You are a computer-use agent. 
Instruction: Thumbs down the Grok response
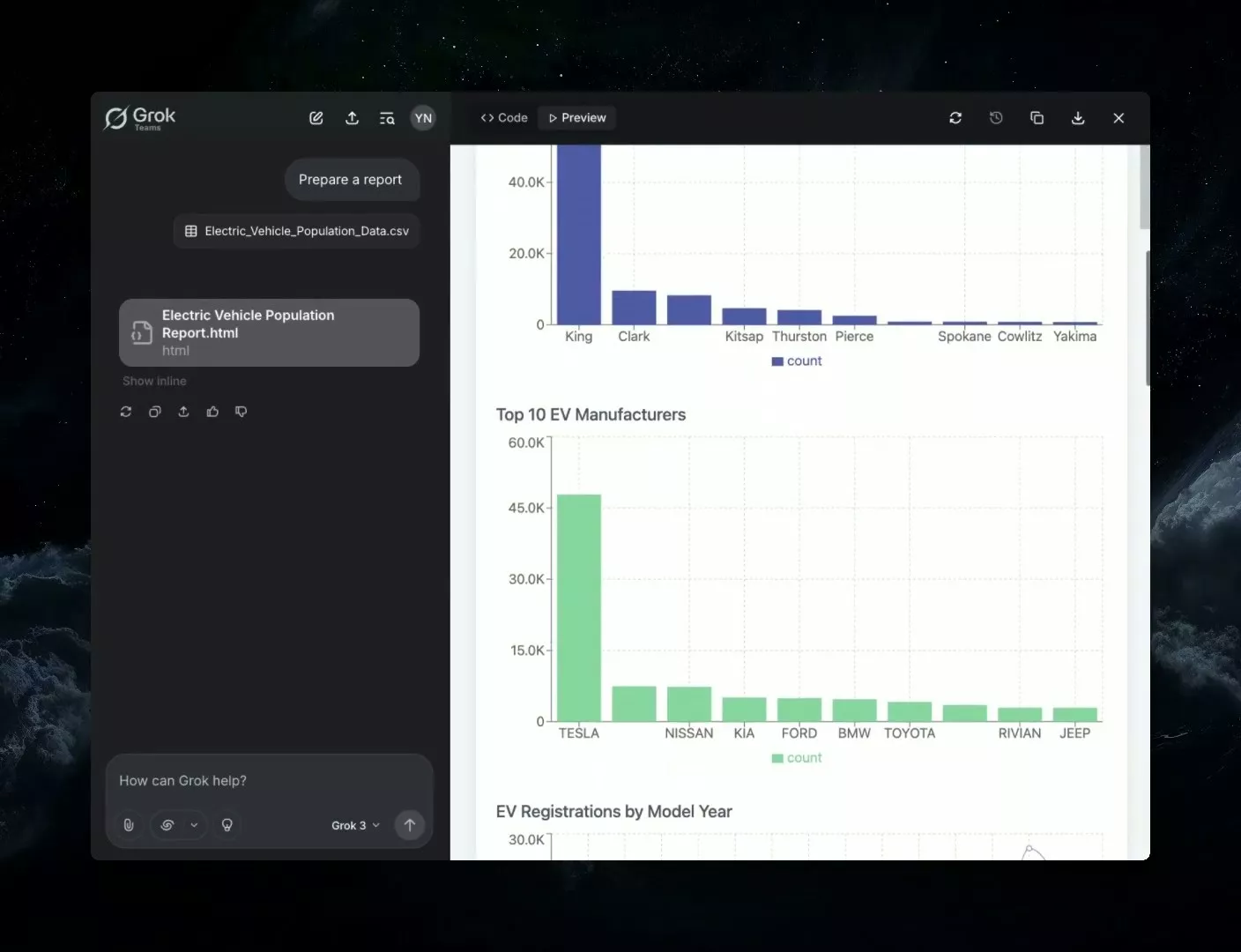(242, 412)
